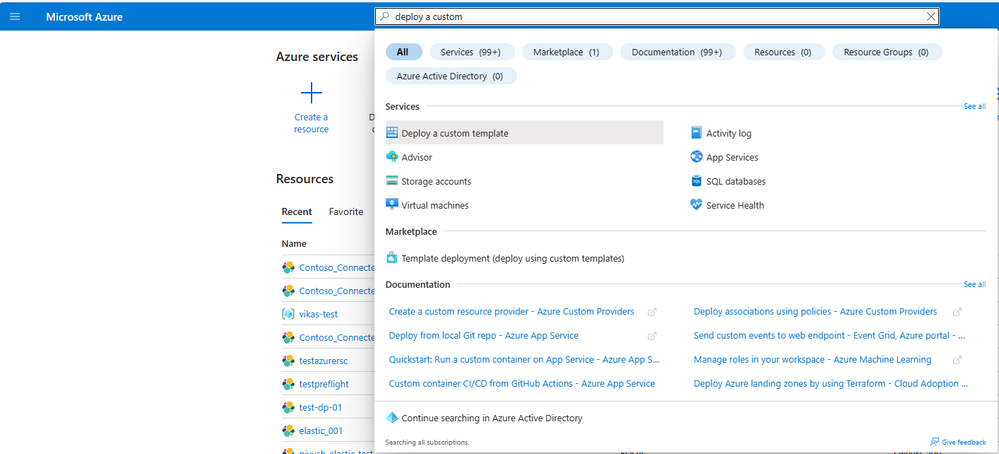Click the Virtual machines icon
The height and width of the screenshot is (454, 999).
click(392, 205)
